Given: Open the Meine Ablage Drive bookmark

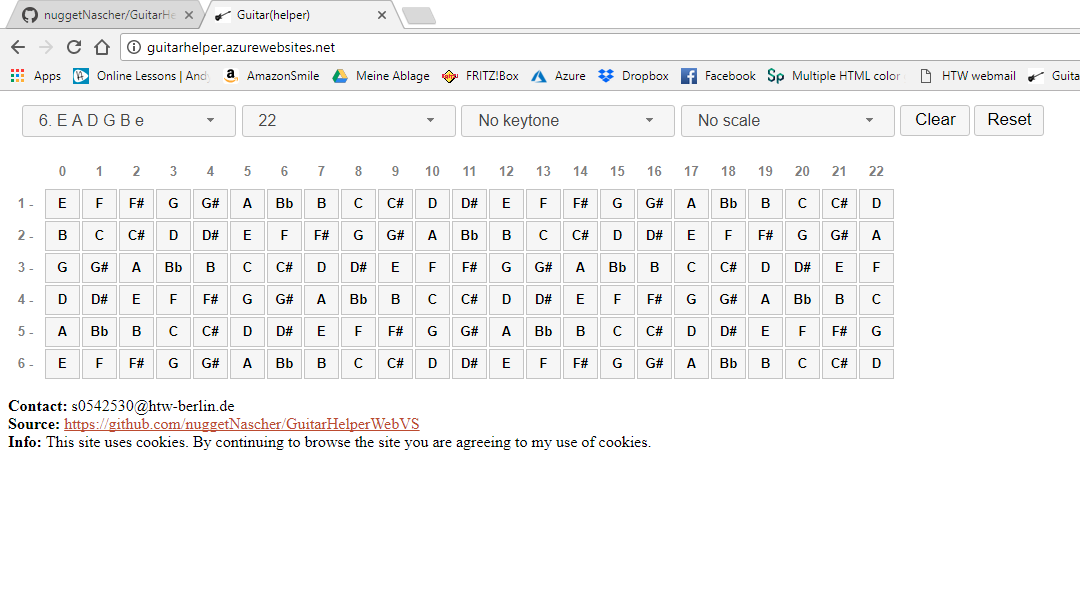Looking at the screenshot, I should 380,76.
